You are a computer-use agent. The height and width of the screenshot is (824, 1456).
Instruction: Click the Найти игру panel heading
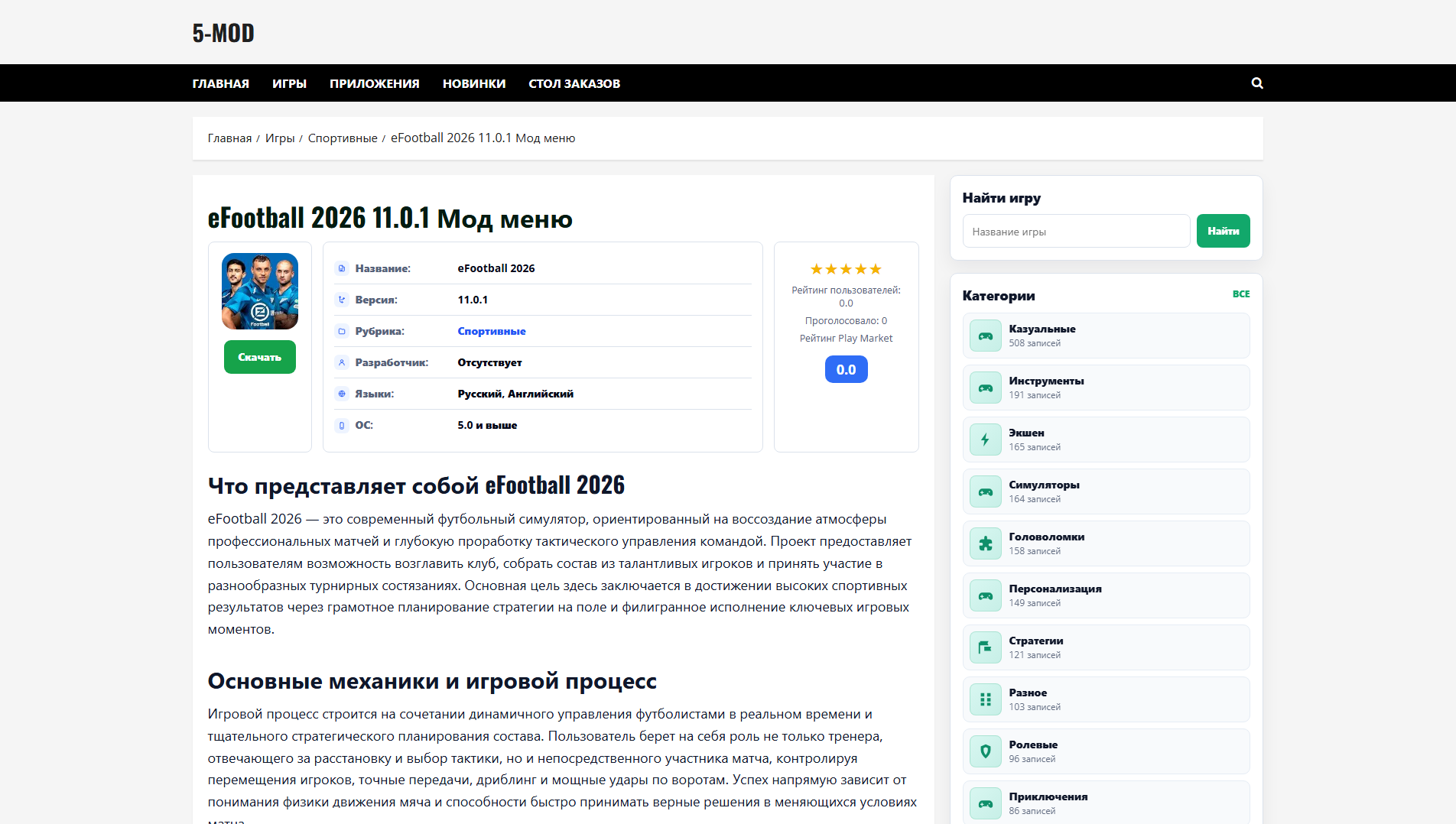point(1002,198)
